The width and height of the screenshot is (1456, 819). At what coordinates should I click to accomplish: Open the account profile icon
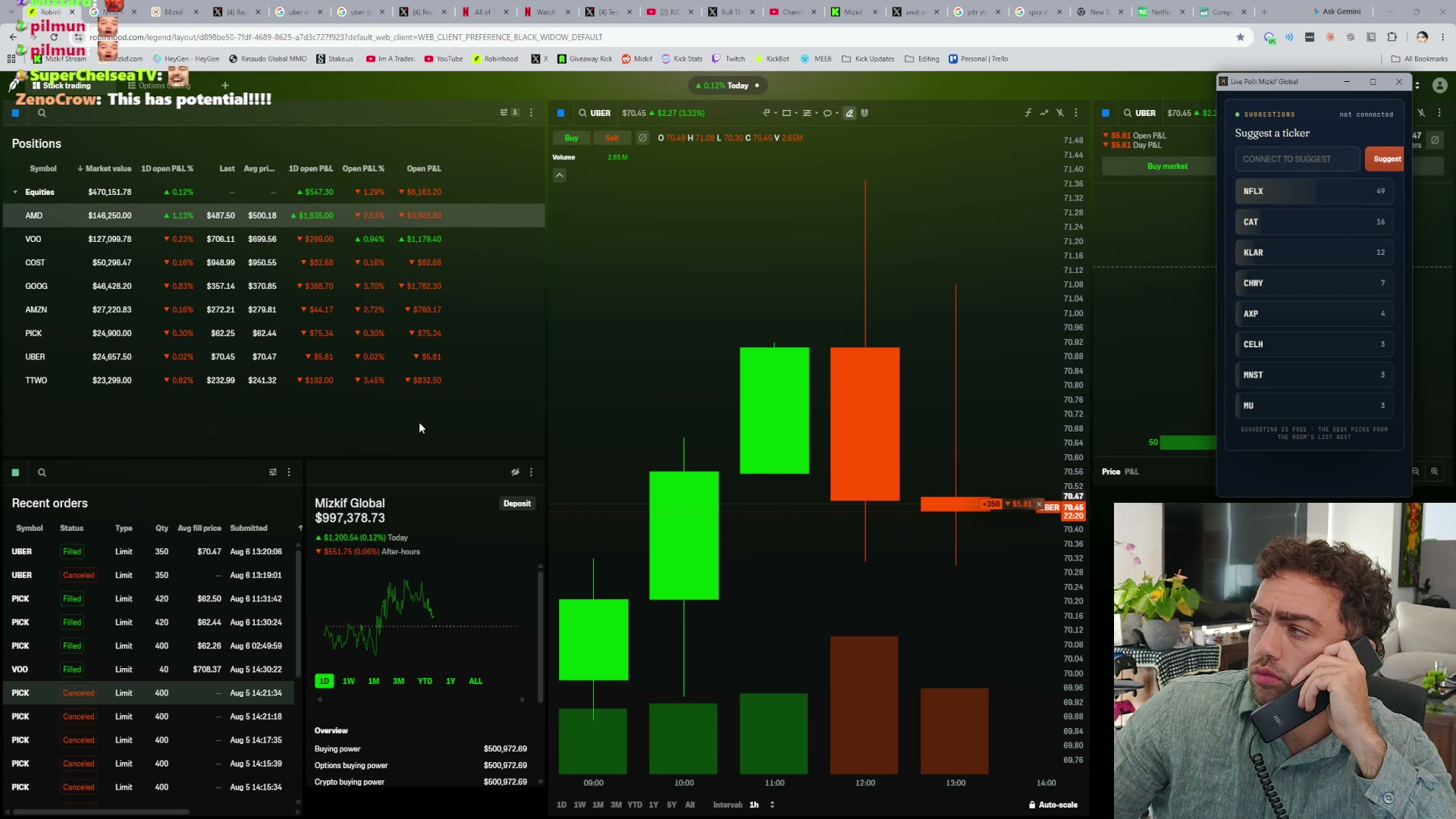tap(1439, 86)
